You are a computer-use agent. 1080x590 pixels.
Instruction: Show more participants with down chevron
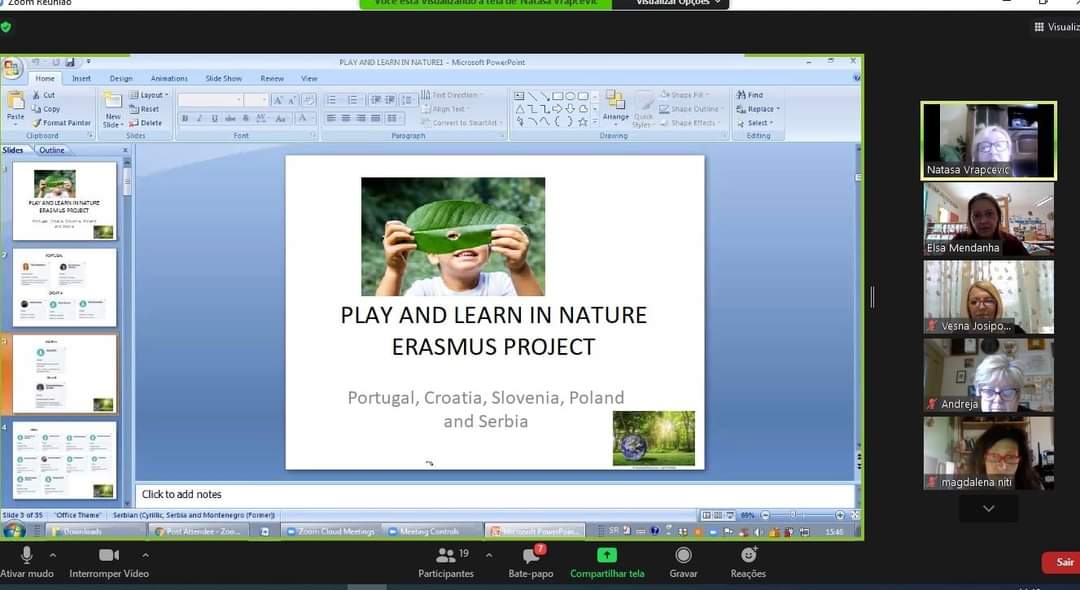[988, 508]
